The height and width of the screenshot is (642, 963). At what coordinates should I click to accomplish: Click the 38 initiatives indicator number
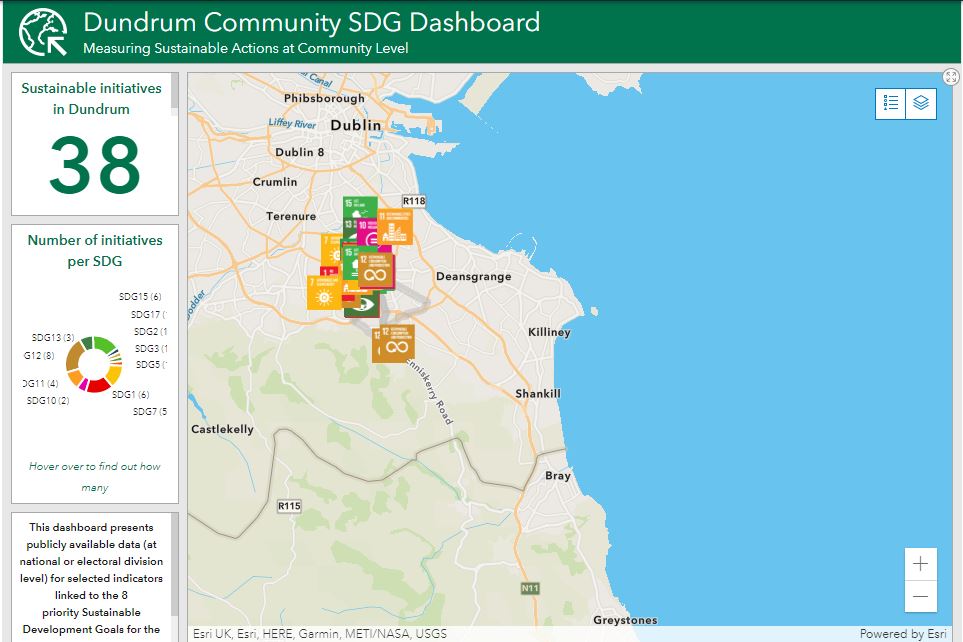pyautogui.click(x=95, y=165)
